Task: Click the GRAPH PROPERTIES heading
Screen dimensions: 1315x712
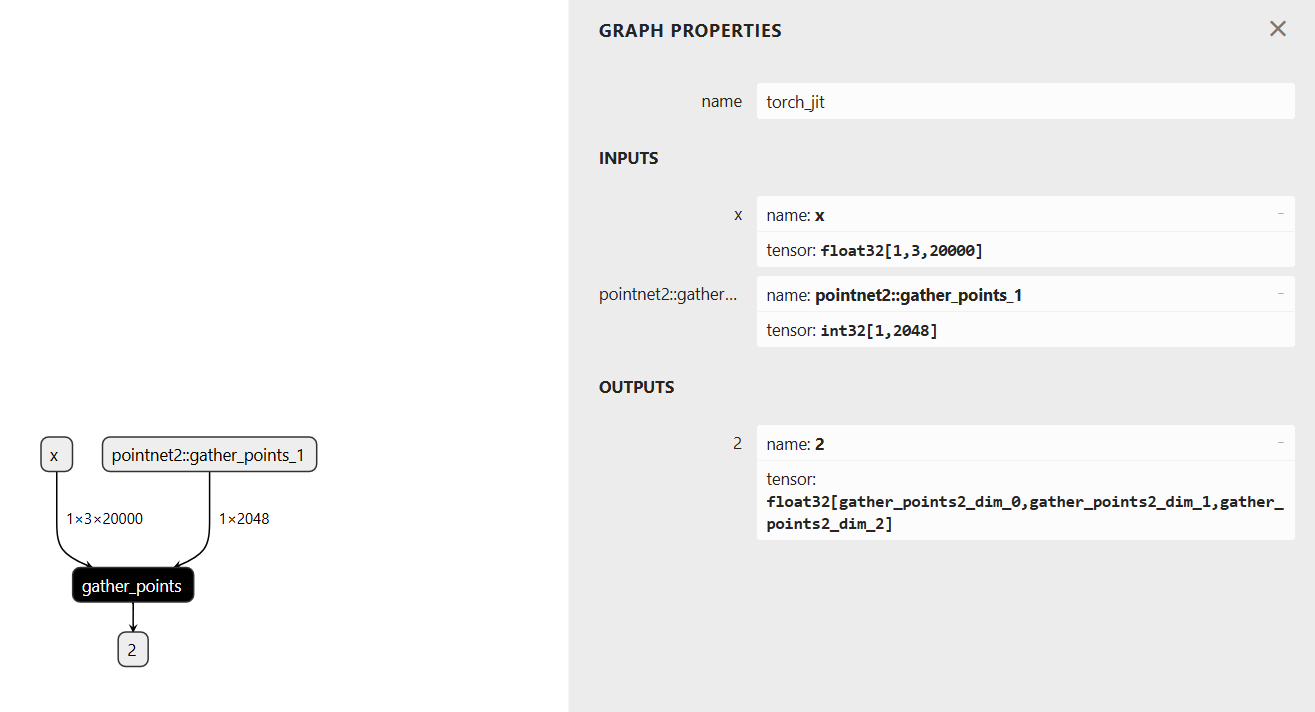Action: point(690,31)
